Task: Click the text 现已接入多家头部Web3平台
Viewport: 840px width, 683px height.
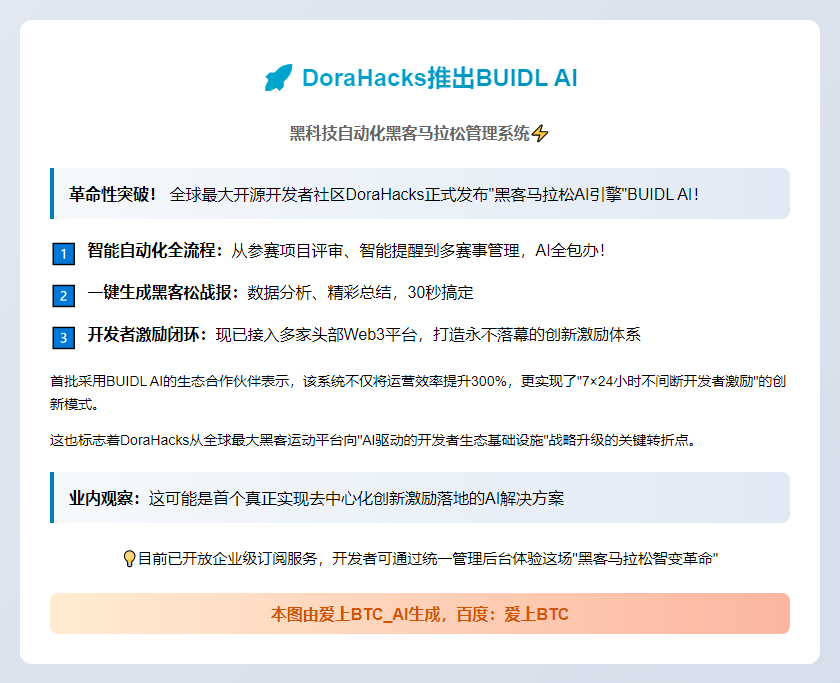Action: point(316,335)
